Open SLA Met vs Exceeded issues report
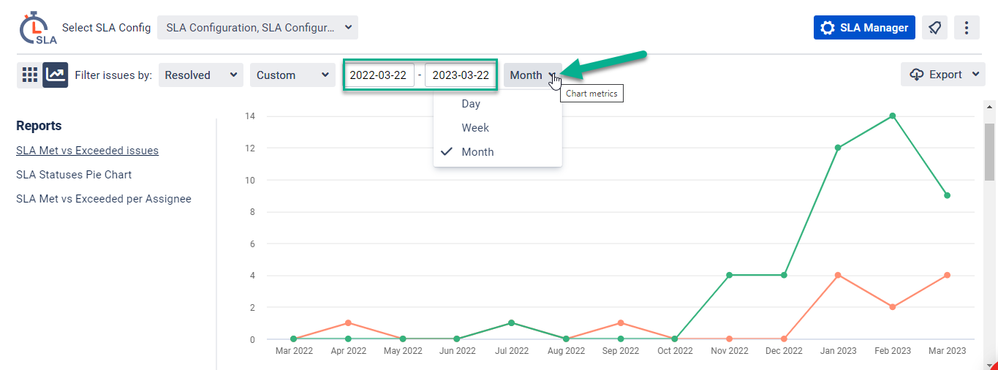 click(x=87, y=150)
